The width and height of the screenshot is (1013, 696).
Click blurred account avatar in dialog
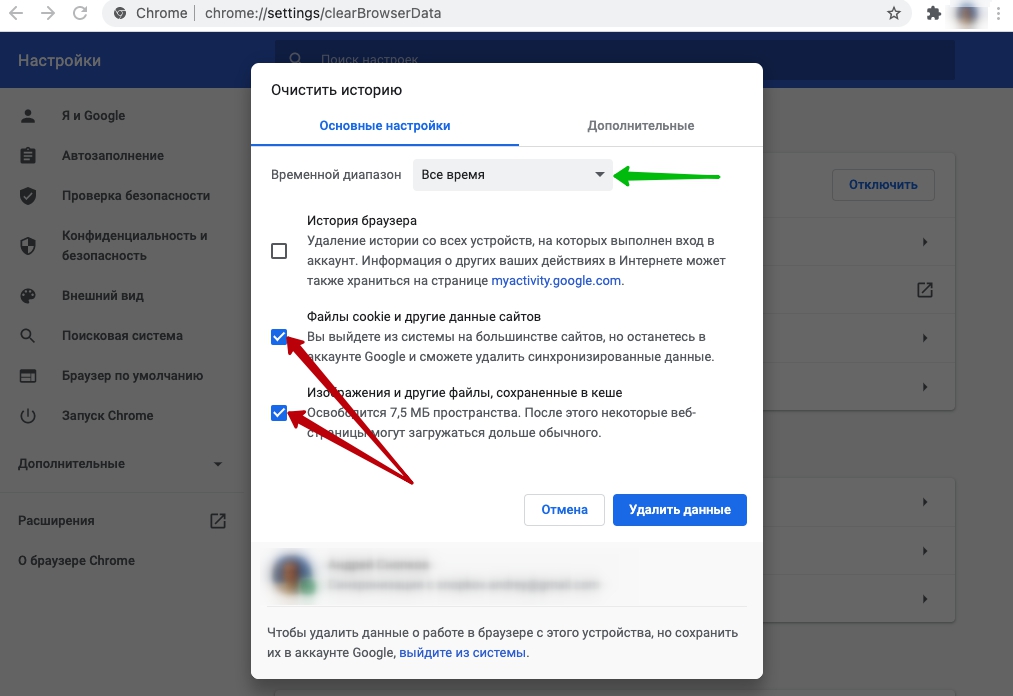pyautogui.click(x=293, y=573)
